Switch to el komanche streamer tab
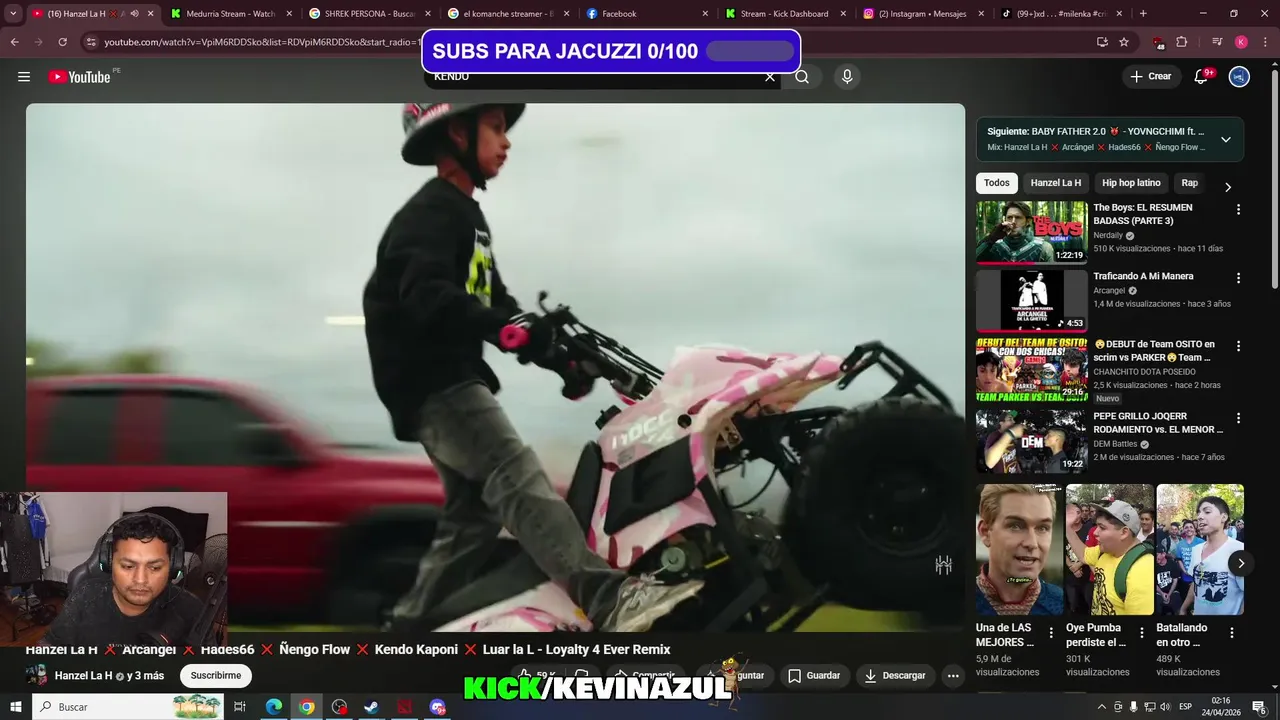 (x=506, y=14)
